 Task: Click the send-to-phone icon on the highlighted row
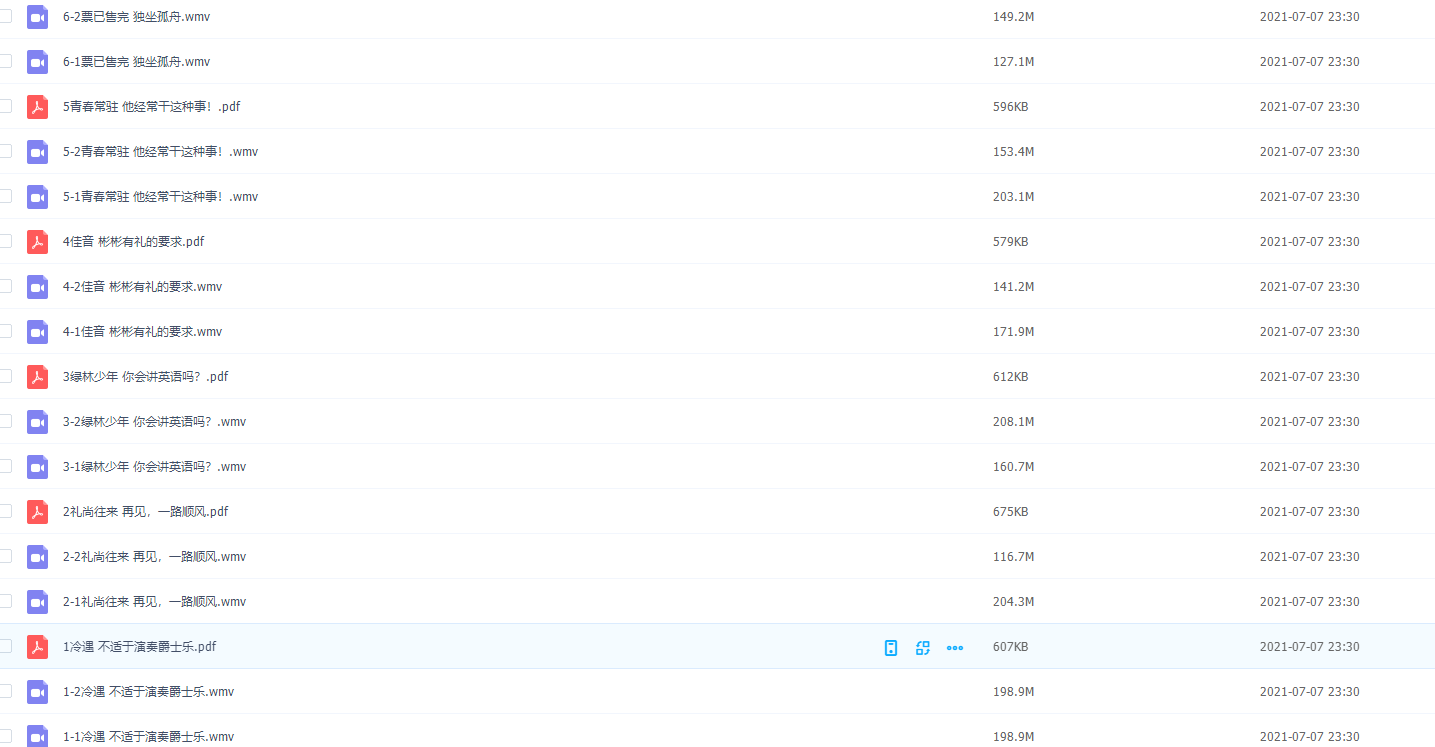click(x=891, y=648)
